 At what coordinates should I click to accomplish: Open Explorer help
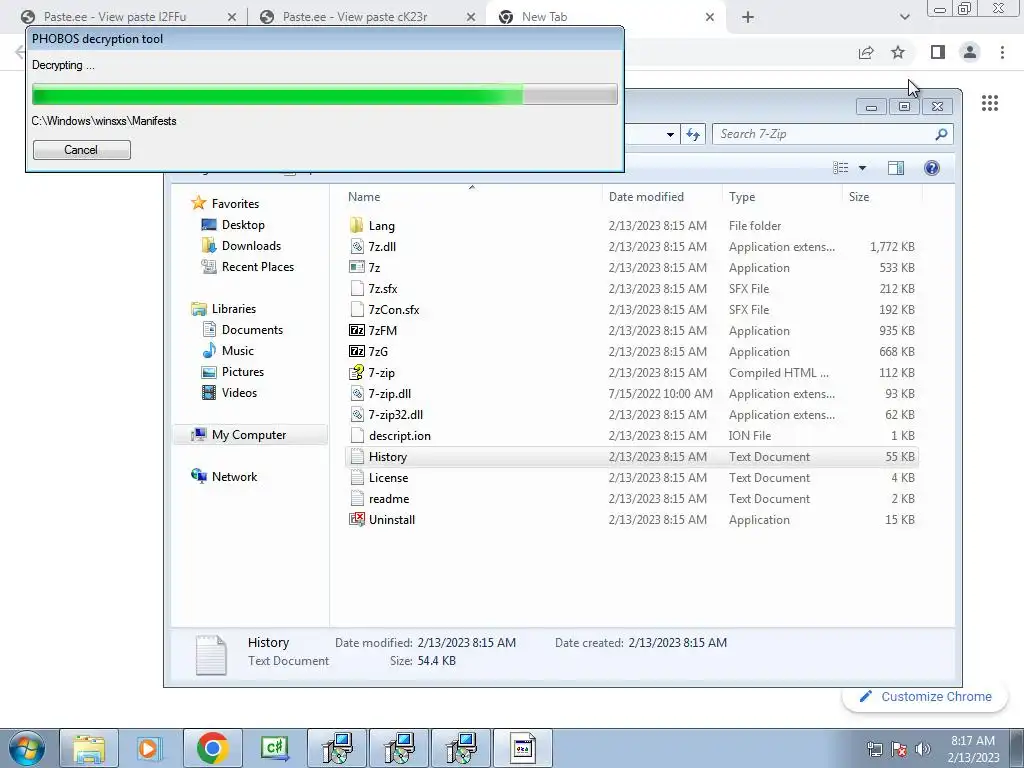point(932,168)
